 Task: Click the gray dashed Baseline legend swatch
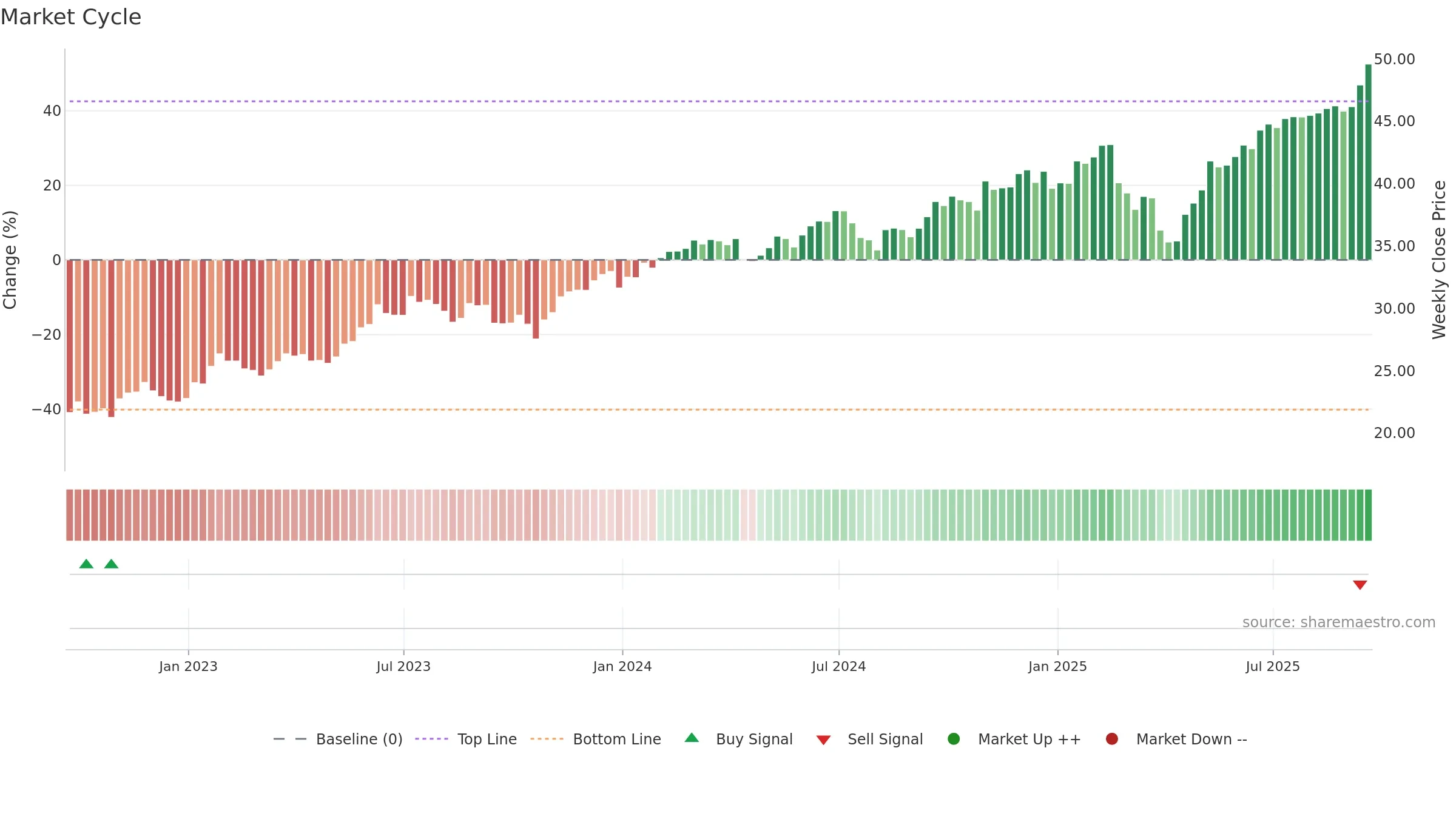[x=290, y=739]
